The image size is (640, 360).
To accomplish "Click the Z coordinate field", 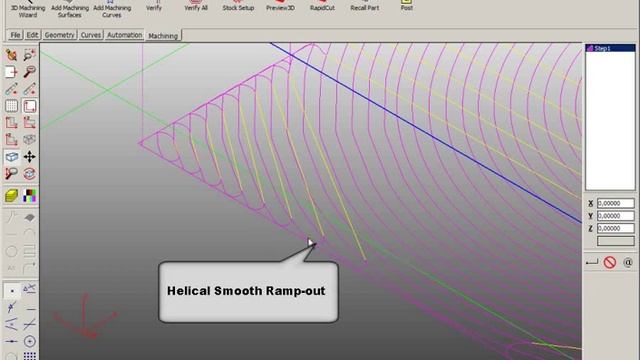I will tap(616, 229).
